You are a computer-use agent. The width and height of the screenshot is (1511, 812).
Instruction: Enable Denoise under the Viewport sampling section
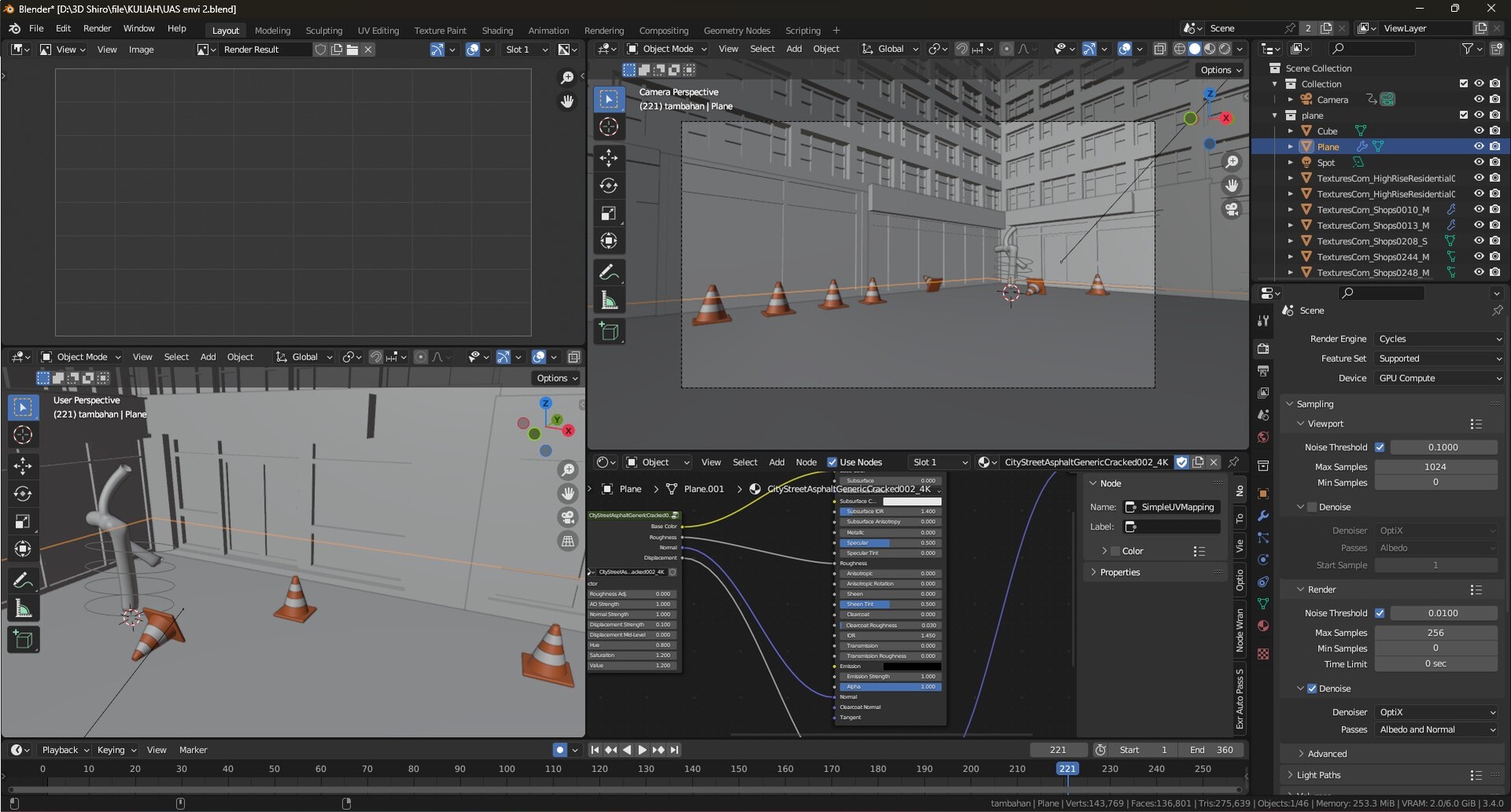[1313, 507]
